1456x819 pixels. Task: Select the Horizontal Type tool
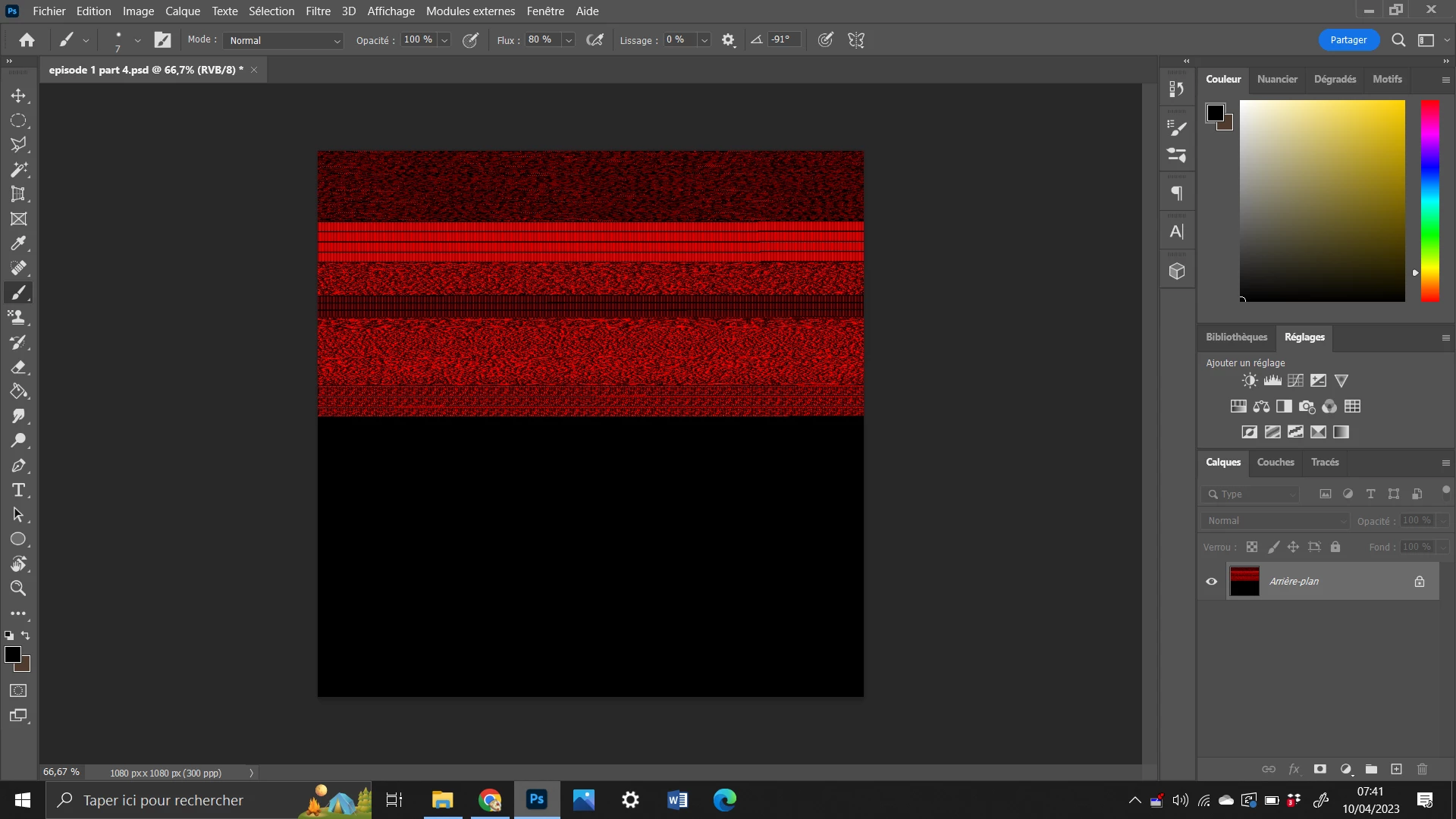tap(18, 490)
